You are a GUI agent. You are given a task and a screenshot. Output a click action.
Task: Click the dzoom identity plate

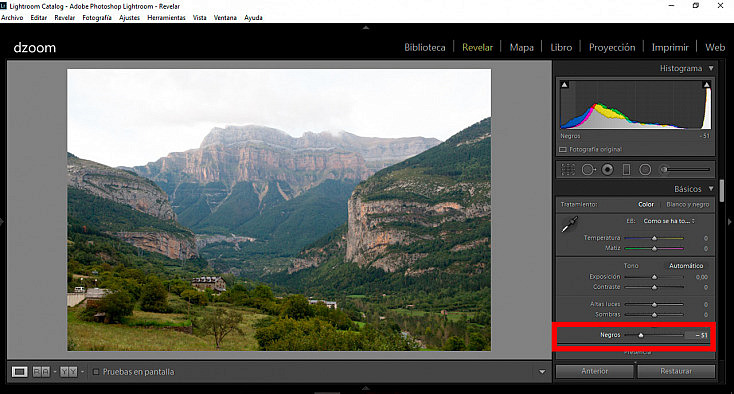coord(35,48)
